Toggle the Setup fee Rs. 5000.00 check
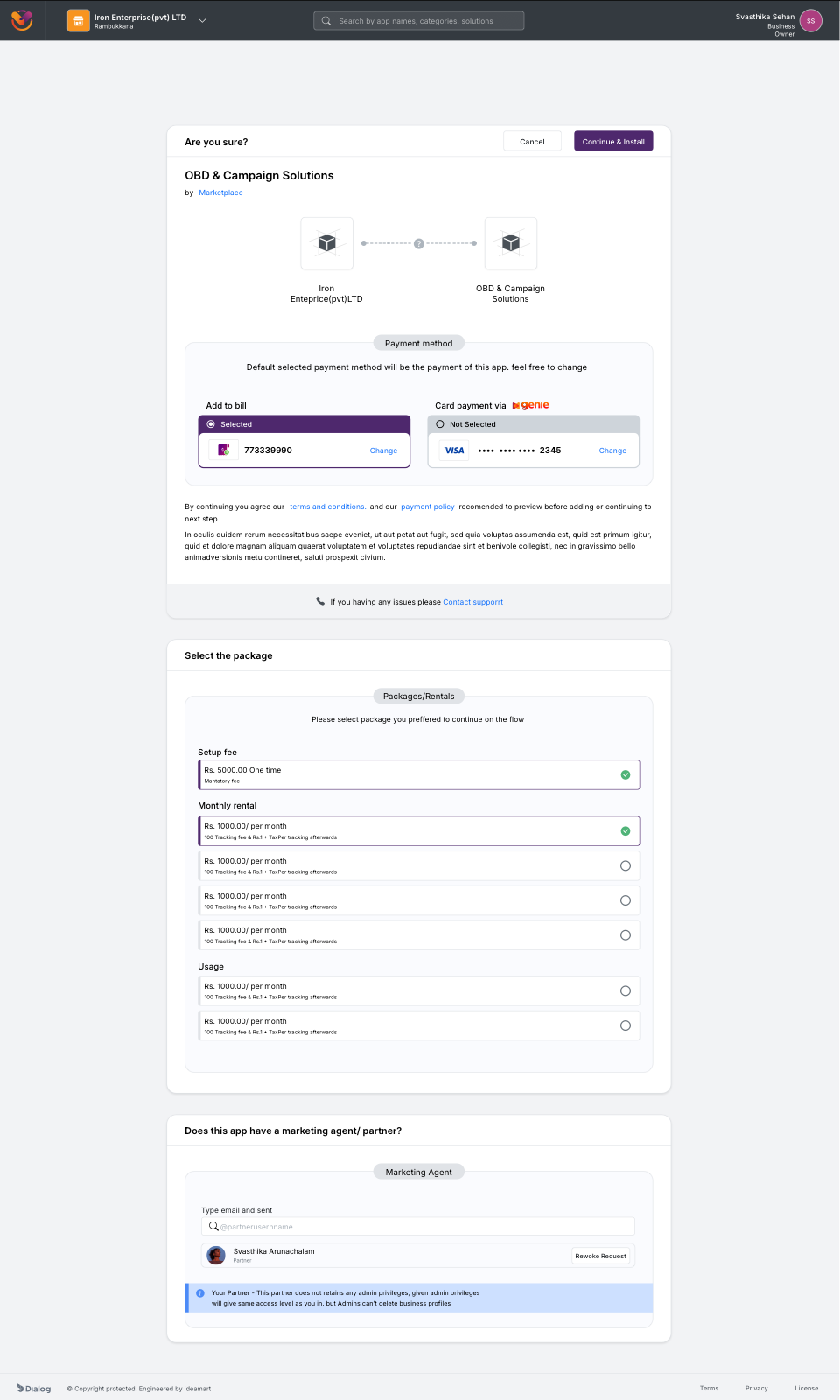The width and height of the screenshot is (840, 1400). 626,774
